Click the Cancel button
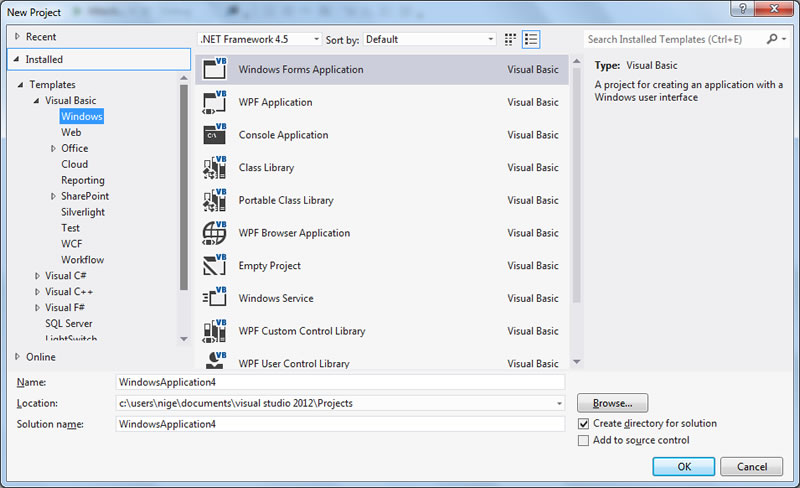The width and height of the screenshot is (800, 488). click(752, 467)
